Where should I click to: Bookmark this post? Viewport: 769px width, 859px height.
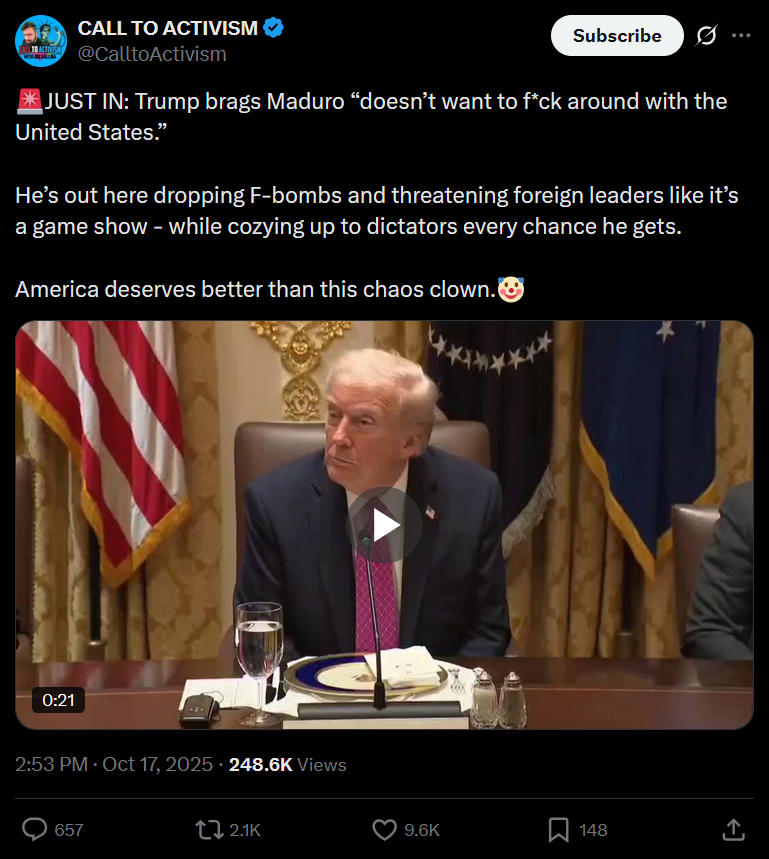[558, 829]
